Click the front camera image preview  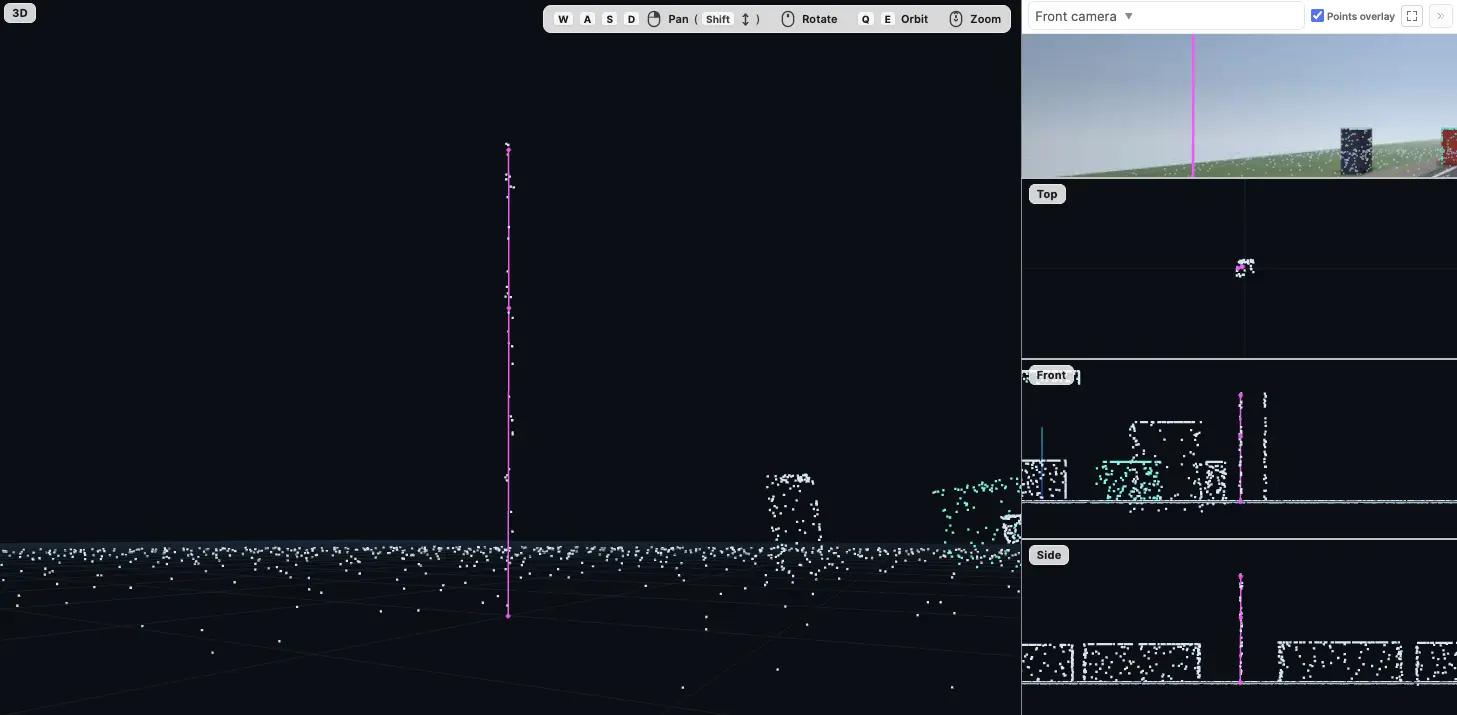coord(1239,106)
